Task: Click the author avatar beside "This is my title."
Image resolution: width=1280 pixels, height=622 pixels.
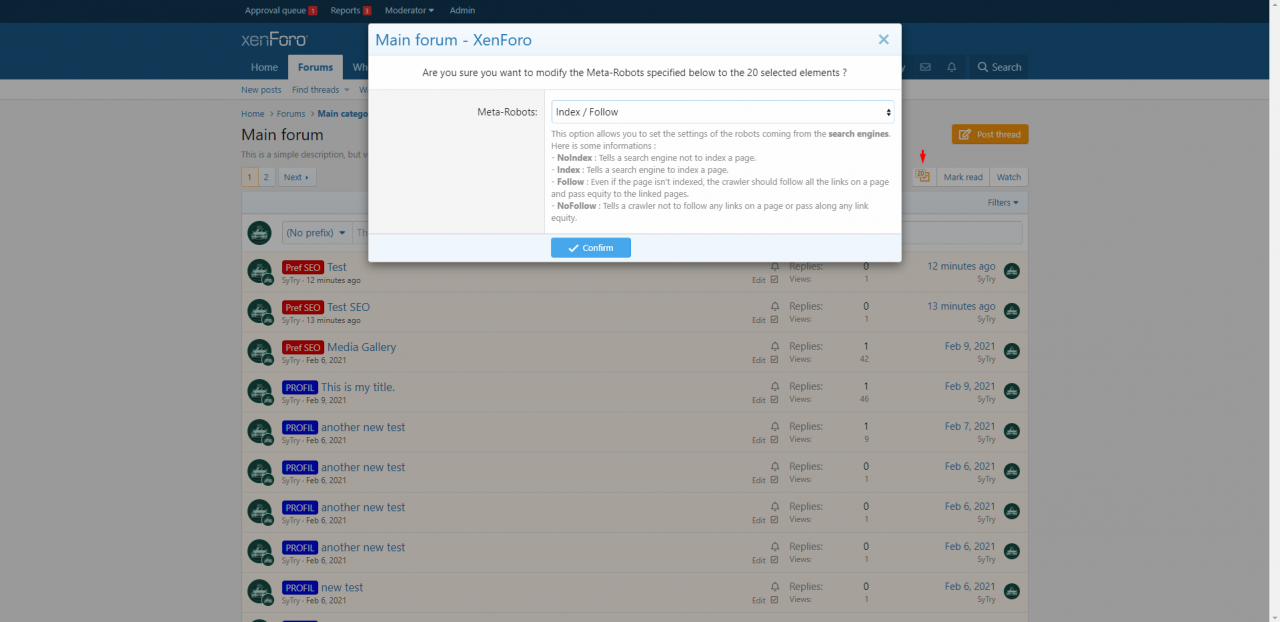Action: [260, 392]
